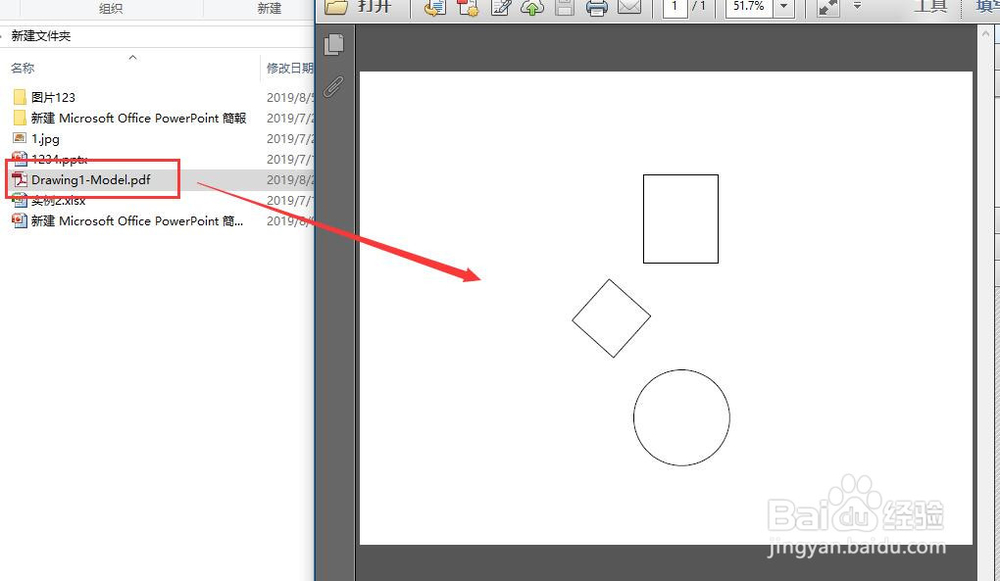Click the PDF icon beside Drawing1-Model.pdf
This screenshot has width=1000, height=581.
tap(20, 180)
